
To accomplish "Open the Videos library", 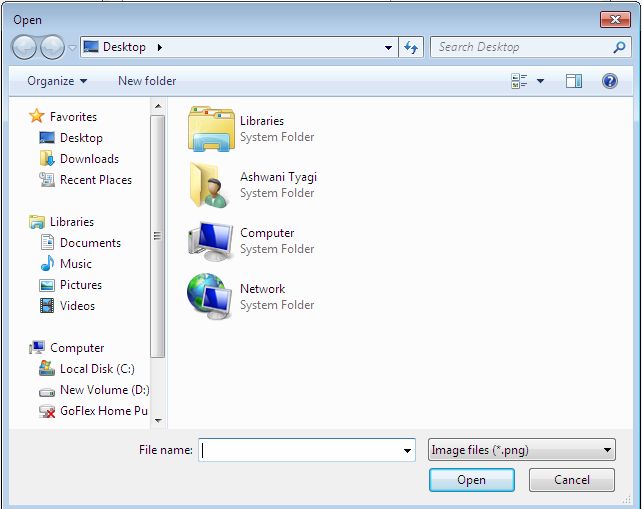I will tap(77, 306).
